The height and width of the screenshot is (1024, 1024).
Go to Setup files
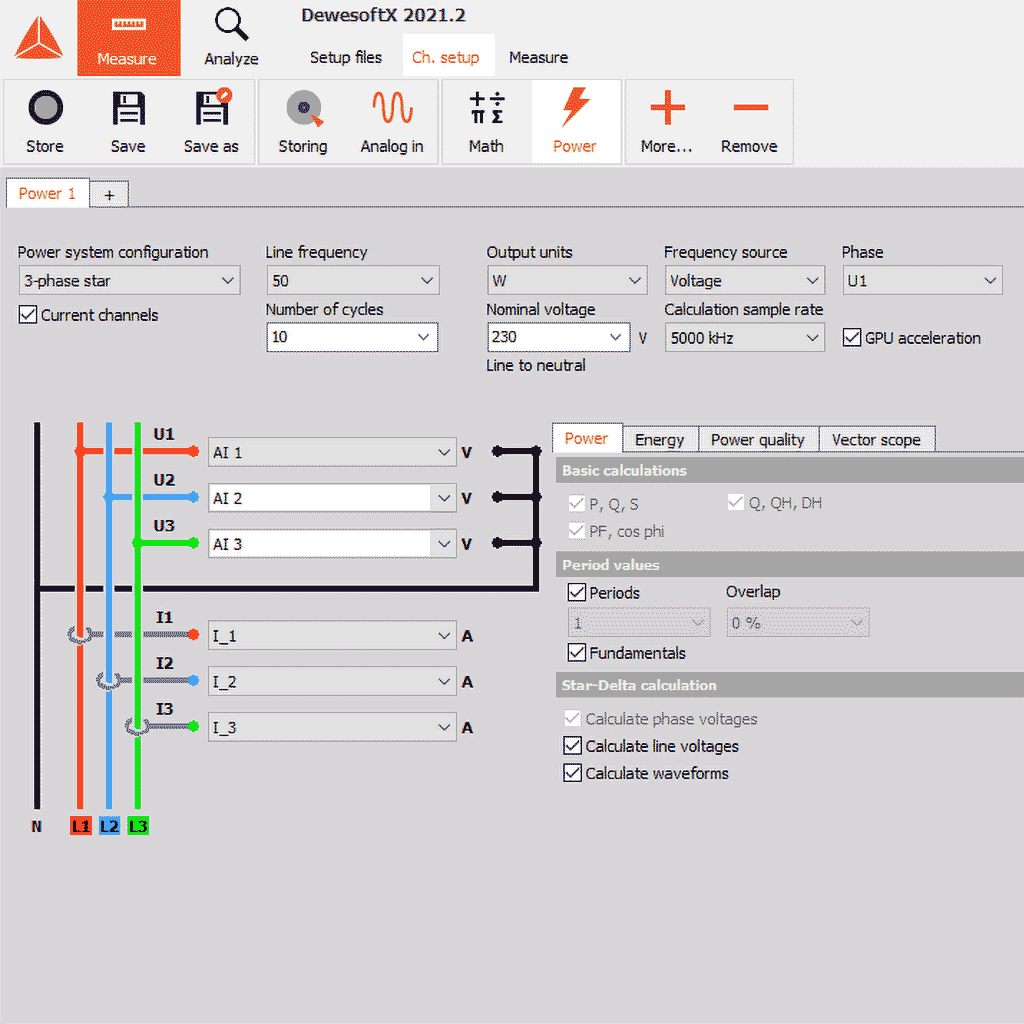[x=346, y=57]
